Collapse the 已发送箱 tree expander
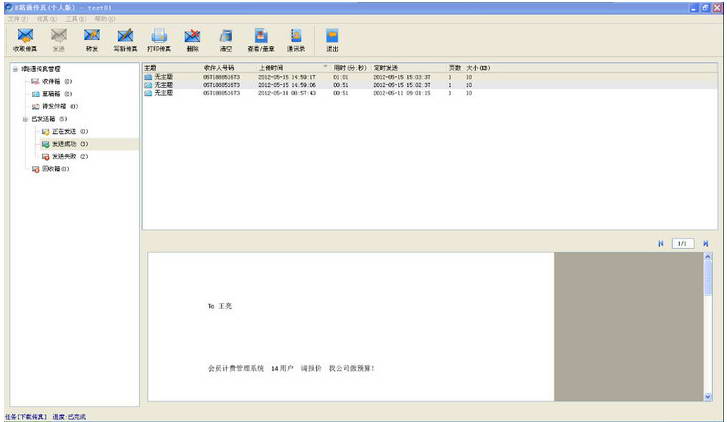Viewport: 727px width, 422px height. (26, 119)
